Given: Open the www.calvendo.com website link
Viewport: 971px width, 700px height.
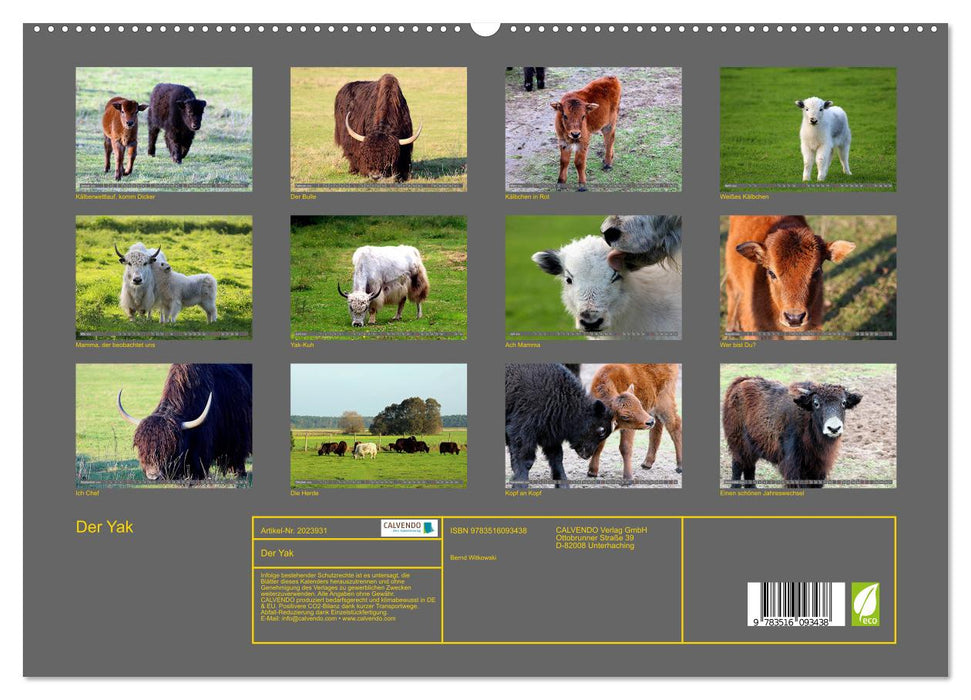Looking at the screenshot, I should (370, 620).
